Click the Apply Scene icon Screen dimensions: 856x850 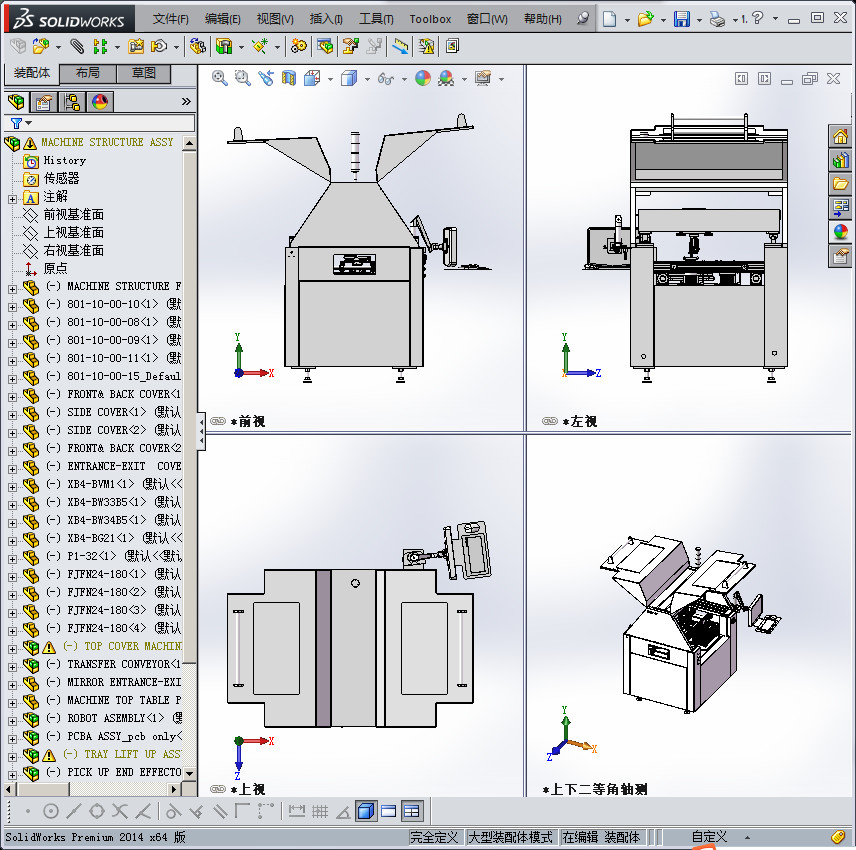coord(446,79)
